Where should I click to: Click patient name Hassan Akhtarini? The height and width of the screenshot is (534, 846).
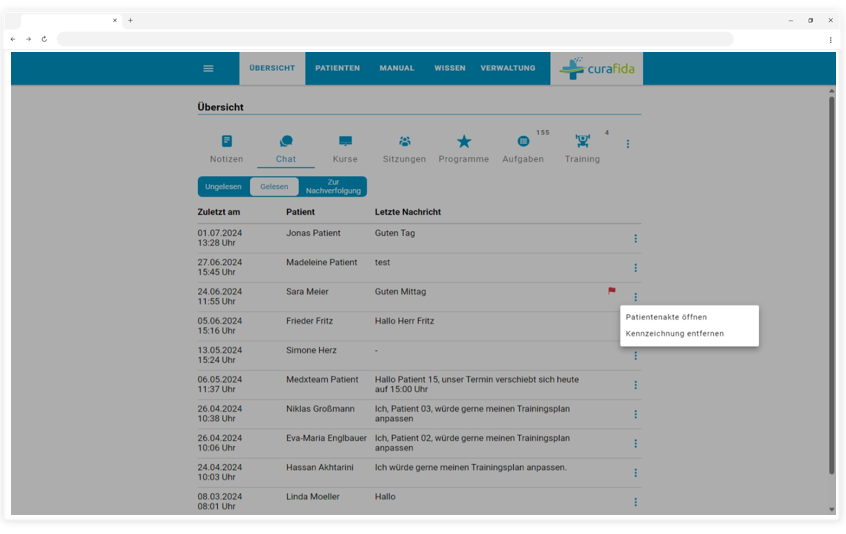click(320, 467)
